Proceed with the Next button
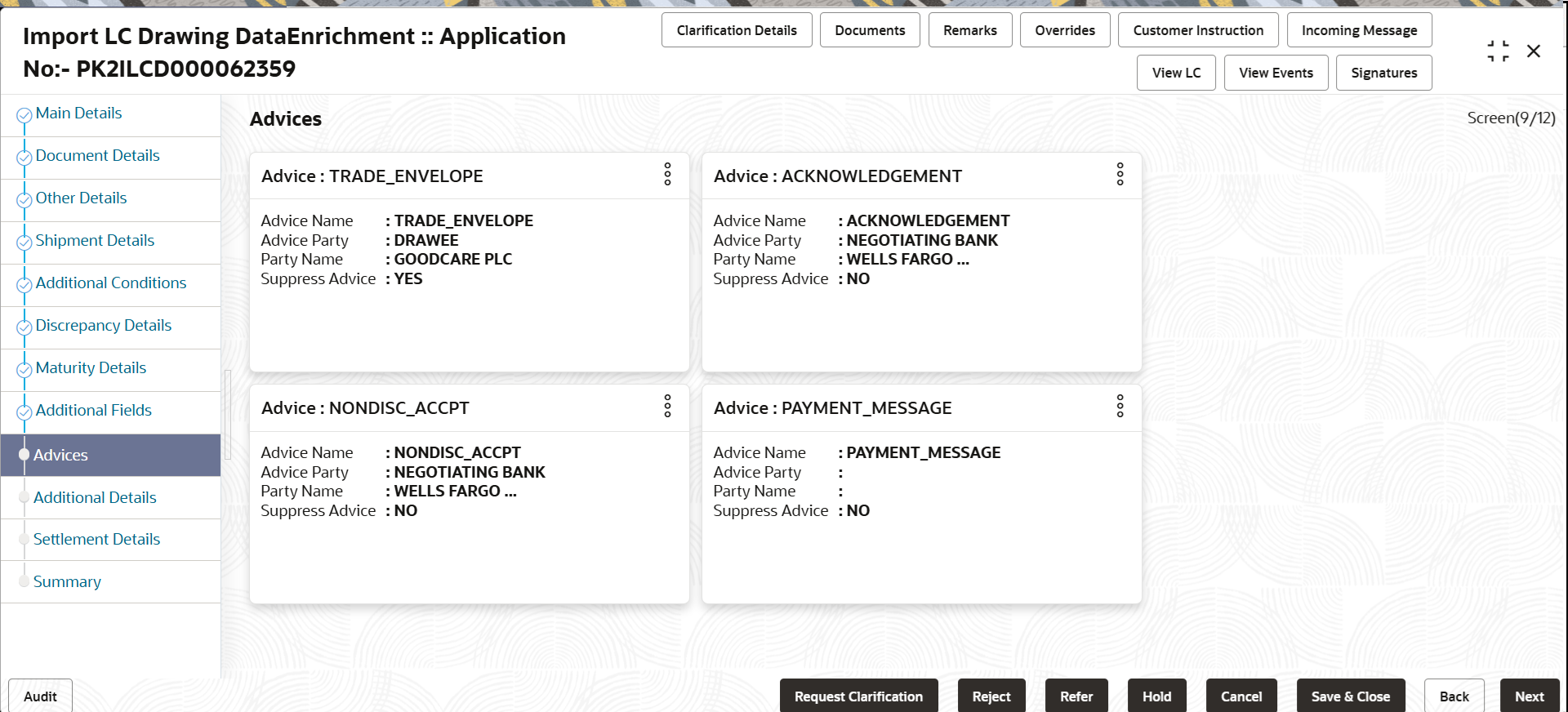The width and height of the screenshot is (1568, 712). click(x=1529, y=696)
